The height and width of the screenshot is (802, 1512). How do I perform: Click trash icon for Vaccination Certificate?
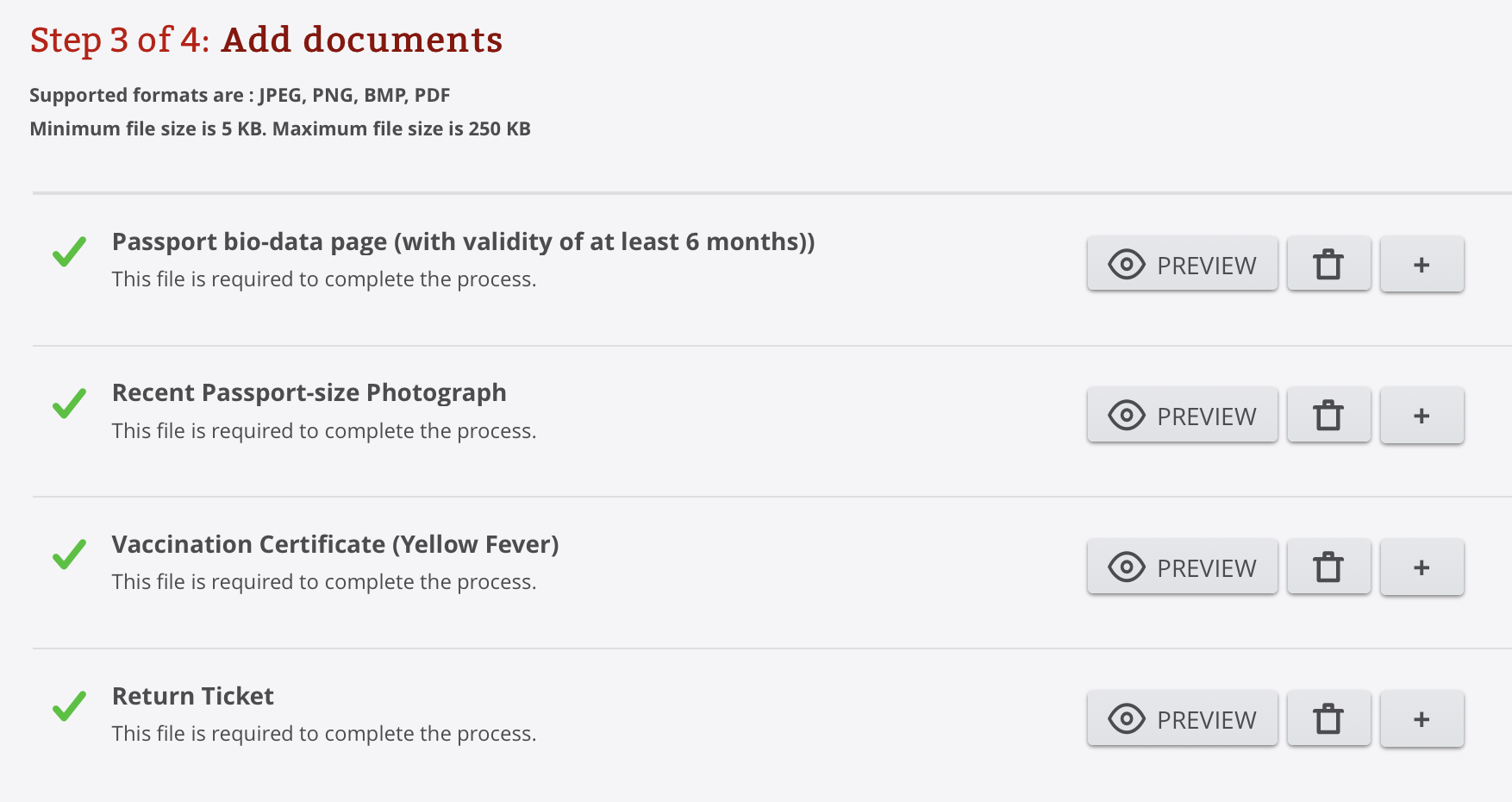click(x=1328, y=567)
